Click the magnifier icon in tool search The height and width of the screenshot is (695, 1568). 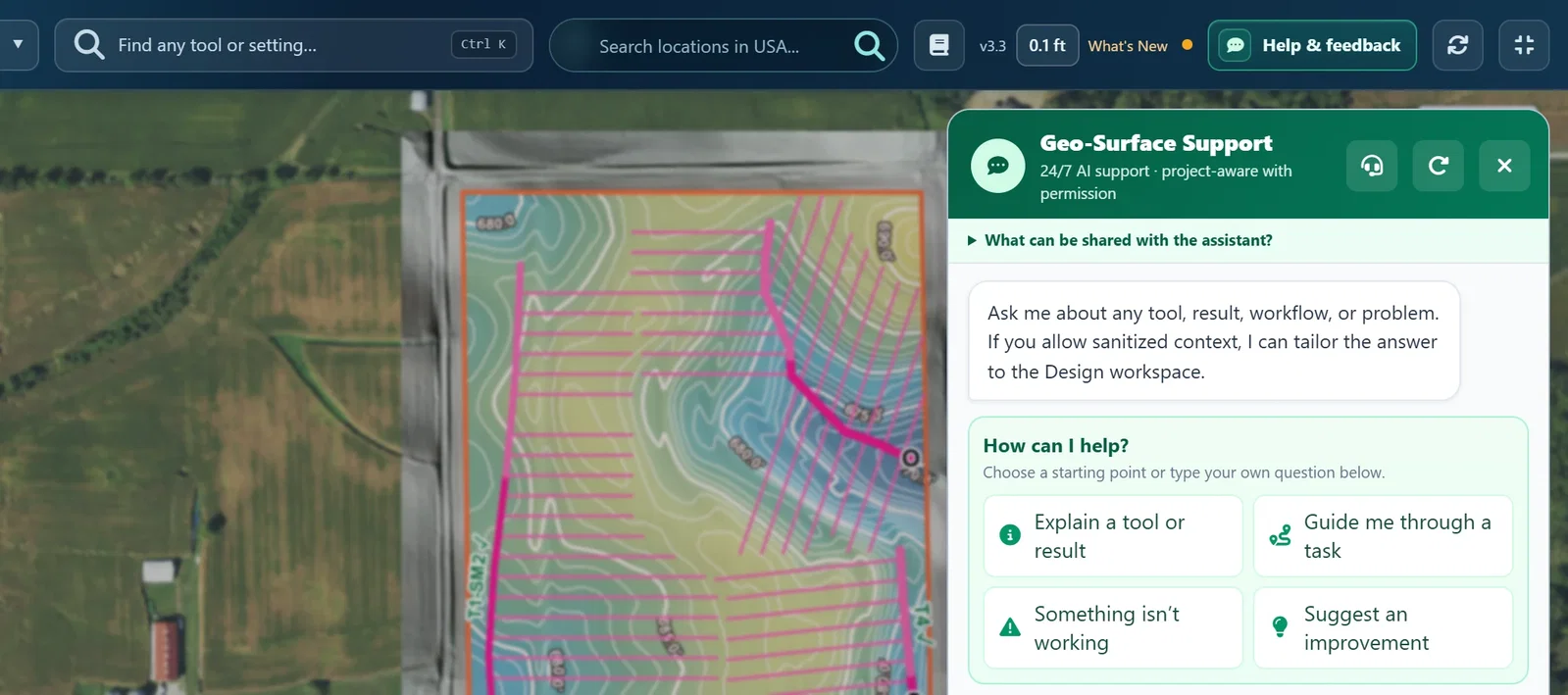tap(88, 45)
